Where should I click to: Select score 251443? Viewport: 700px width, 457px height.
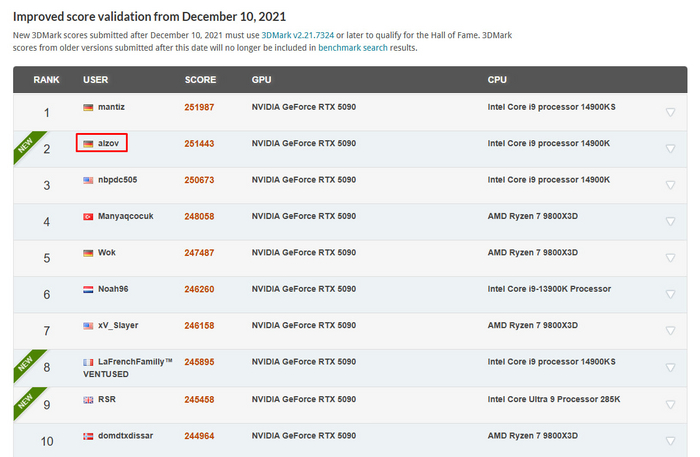point(199,144)
